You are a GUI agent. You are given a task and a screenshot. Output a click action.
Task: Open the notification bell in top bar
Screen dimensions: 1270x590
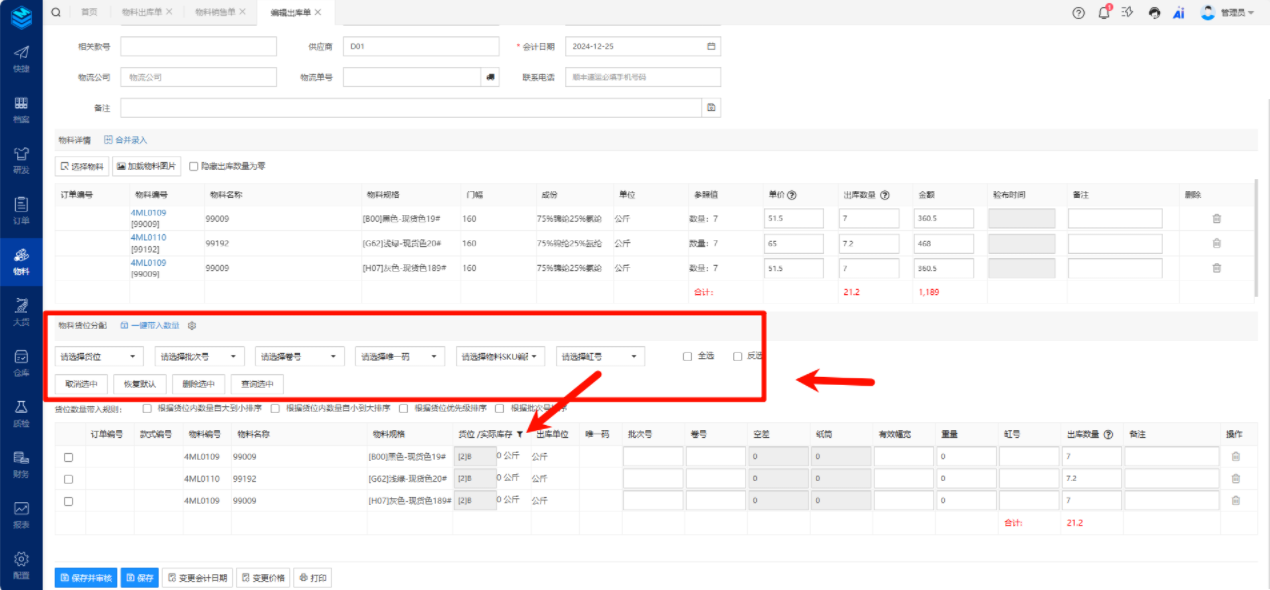1104,13
